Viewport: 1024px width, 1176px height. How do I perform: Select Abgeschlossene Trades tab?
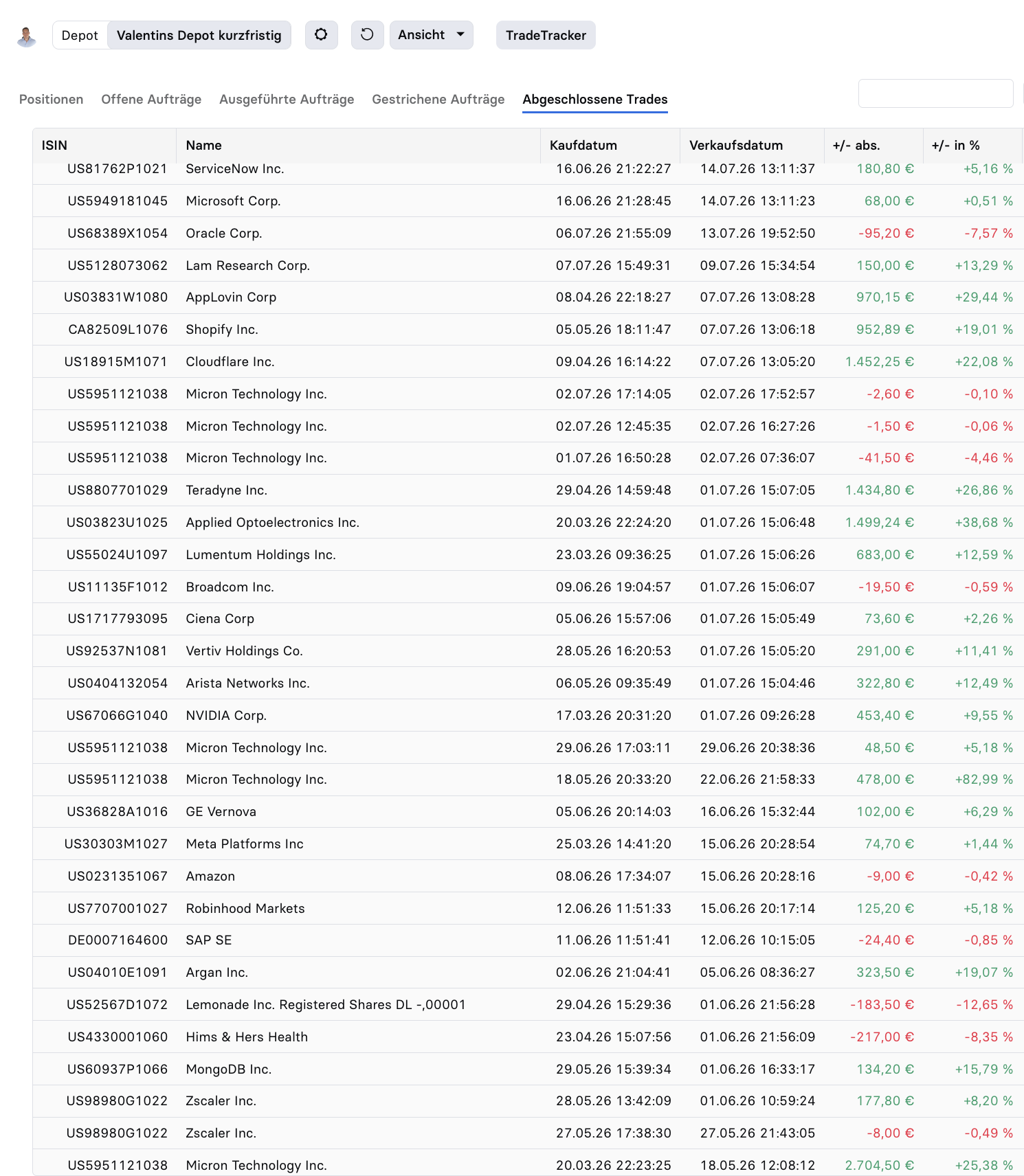click(x=595, y=99)
